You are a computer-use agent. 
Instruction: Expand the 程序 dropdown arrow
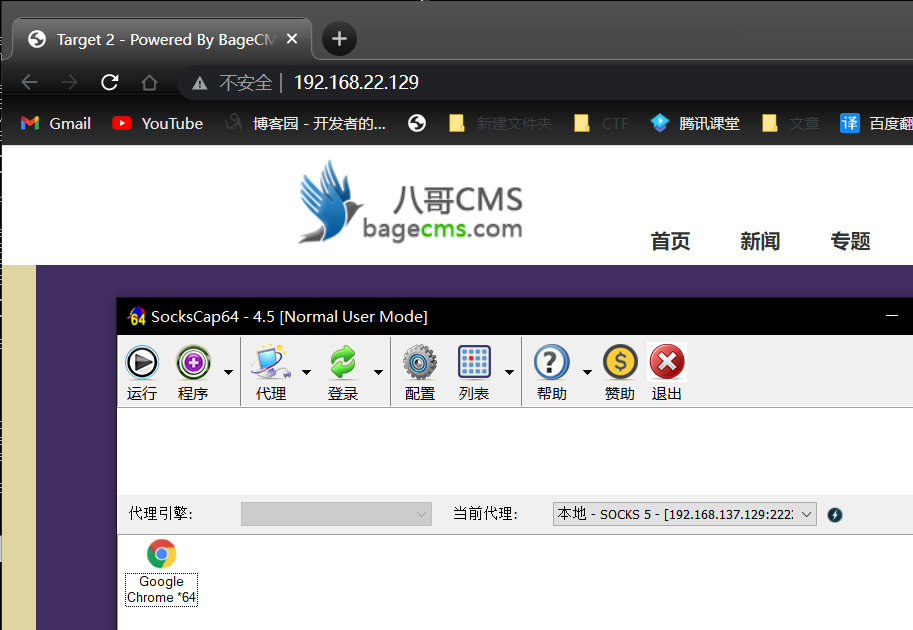coord(228,372)
